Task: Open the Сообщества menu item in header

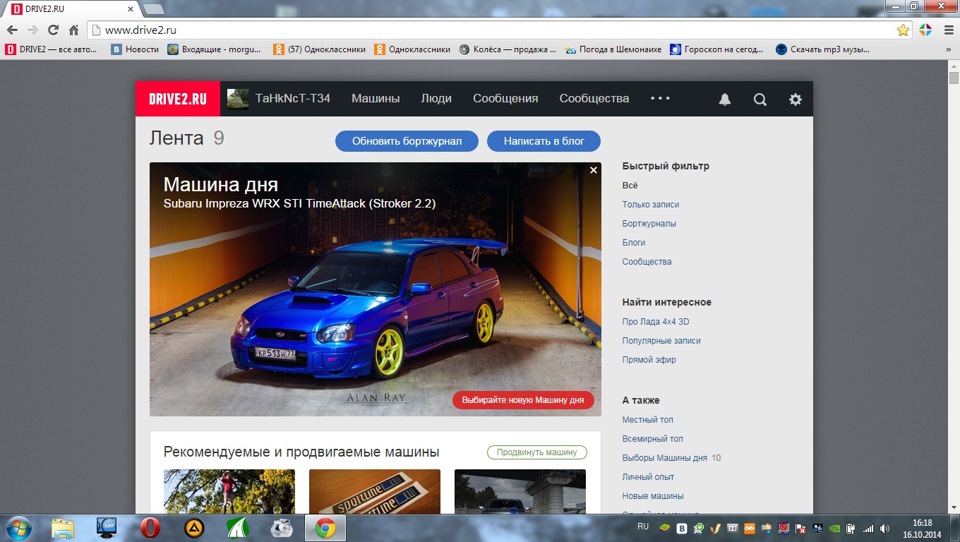Action: click(594, 99)
